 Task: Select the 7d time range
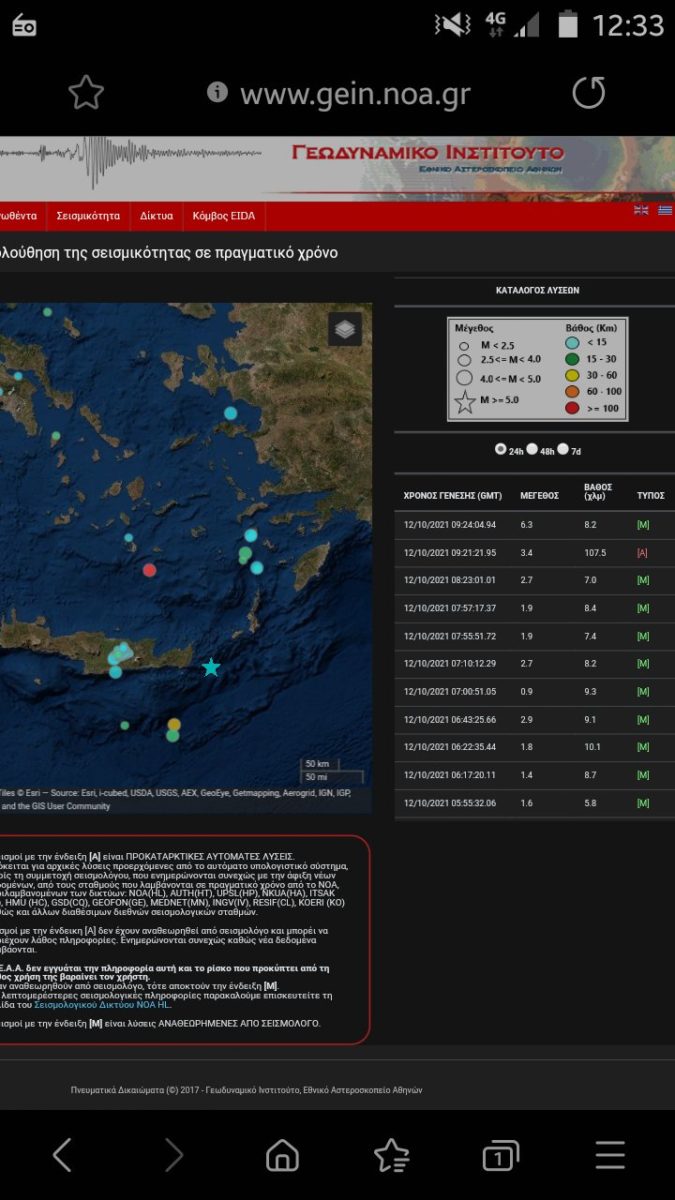[564, 450]
